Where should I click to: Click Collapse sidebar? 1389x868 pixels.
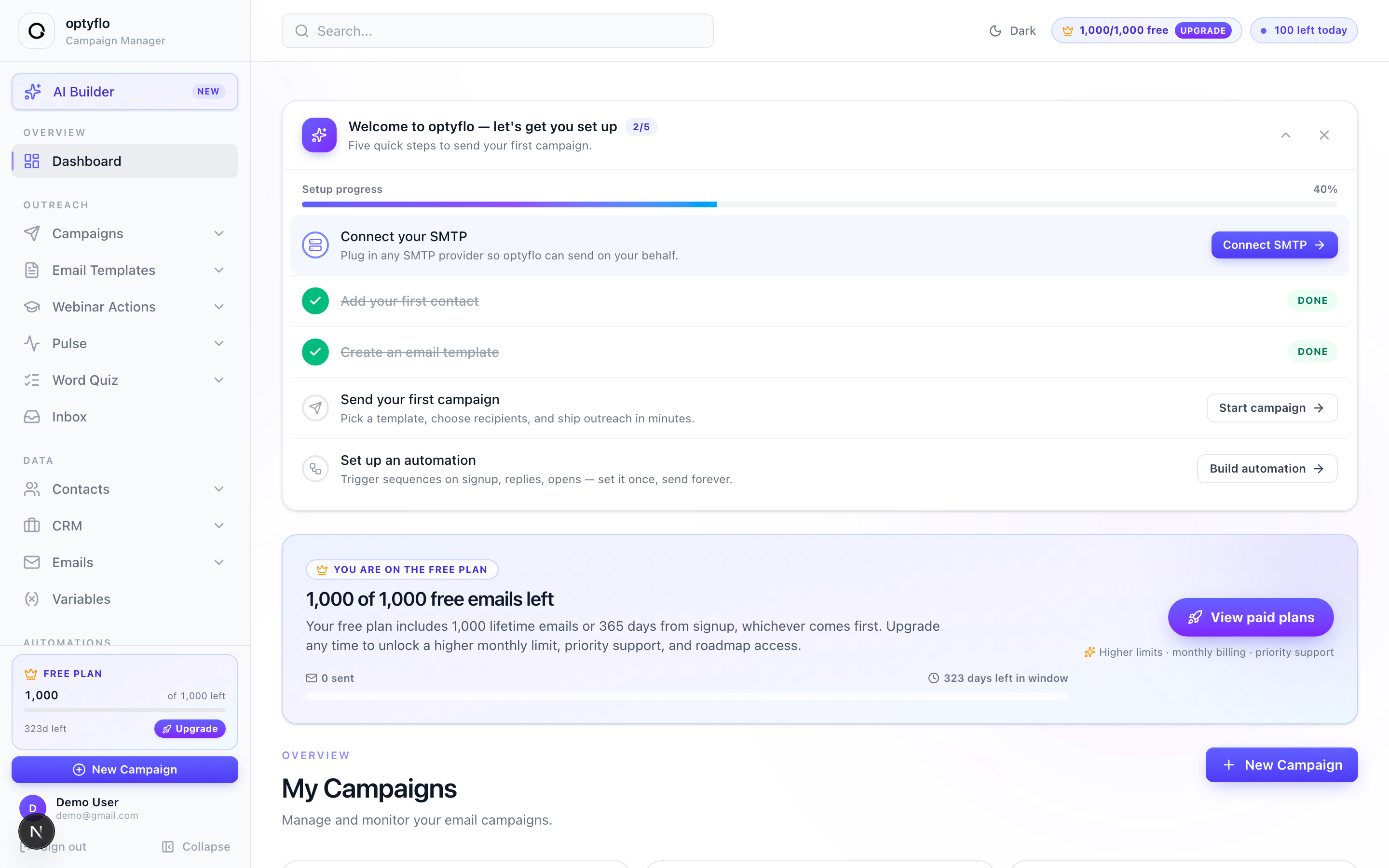(196, 847)
